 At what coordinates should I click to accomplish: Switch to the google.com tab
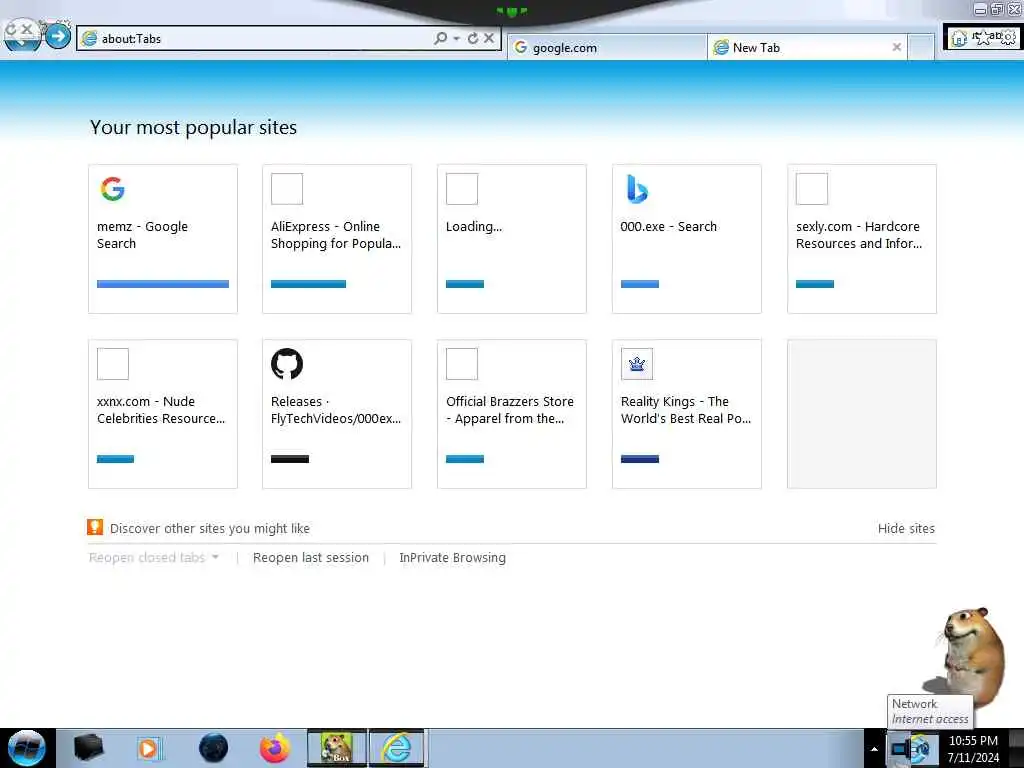(607, 48)
